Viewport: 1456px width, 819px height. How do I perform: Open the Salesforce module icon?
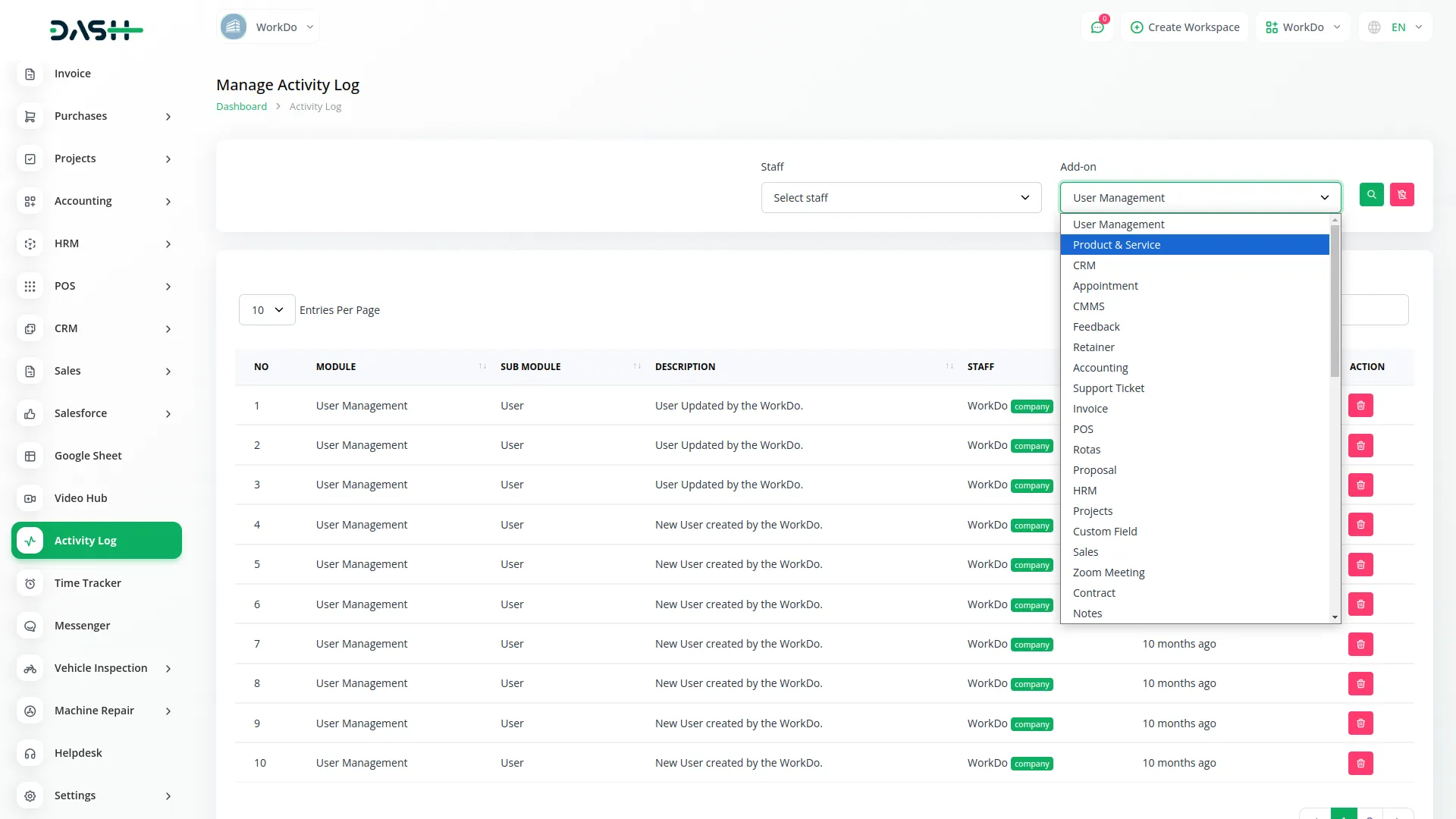point(30,413)
